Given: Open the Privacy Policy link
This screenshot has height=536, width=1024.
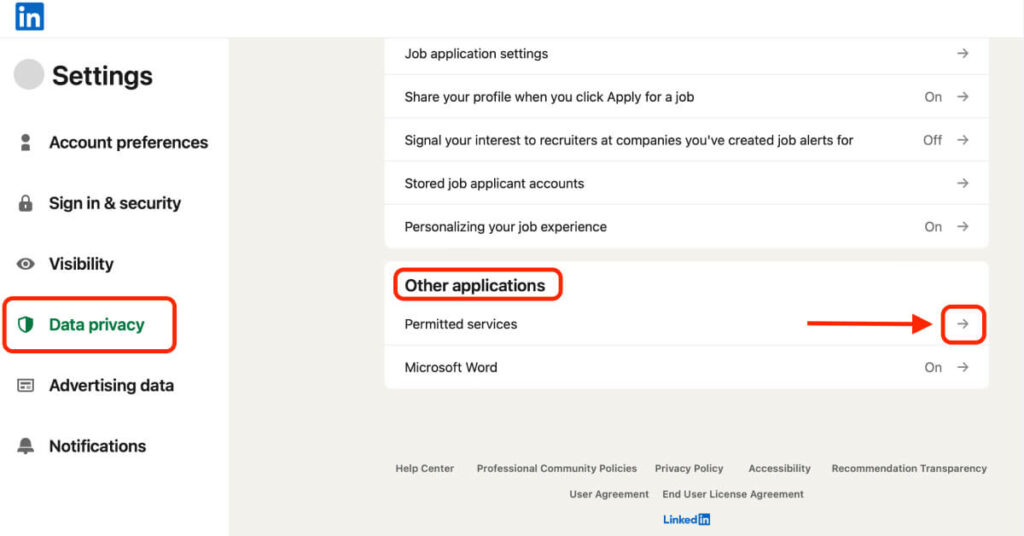Looking at the screenshot, I should (x=689, y=468).
